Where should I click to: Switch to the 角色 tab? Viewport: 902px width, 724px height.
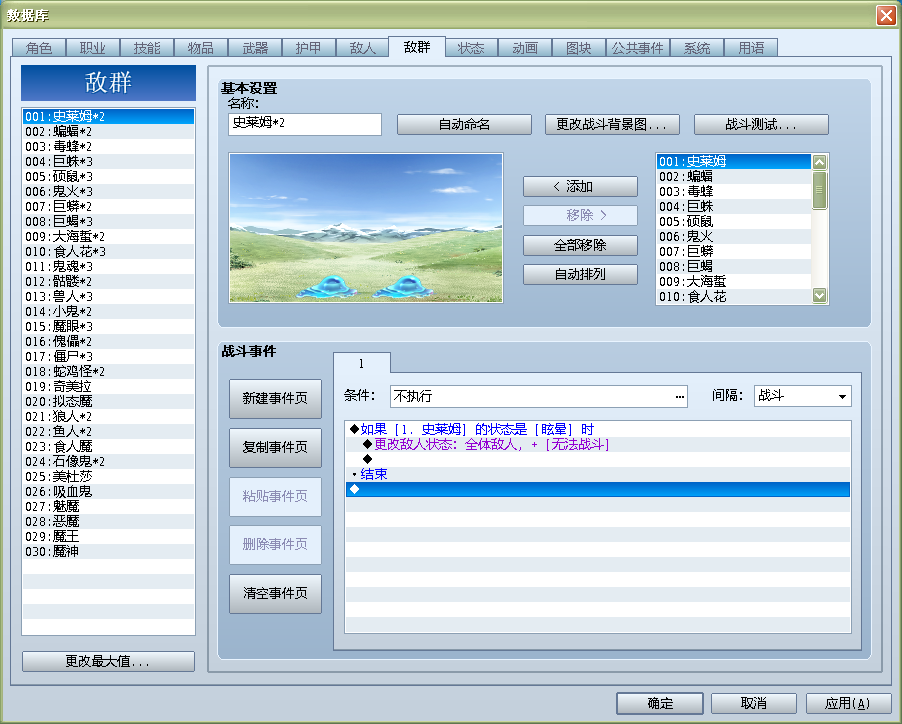click(39, 48)
